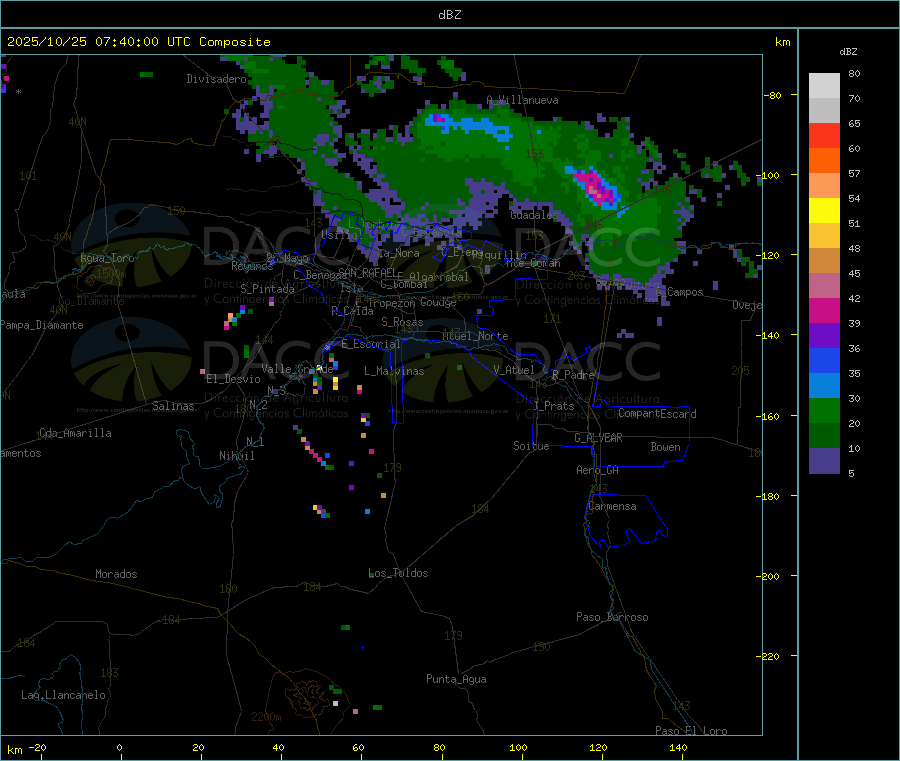The width and height of the screenshot is (900, 761).
Task: Click the 5 dBZ violet legend swatch
Action: 824,461
